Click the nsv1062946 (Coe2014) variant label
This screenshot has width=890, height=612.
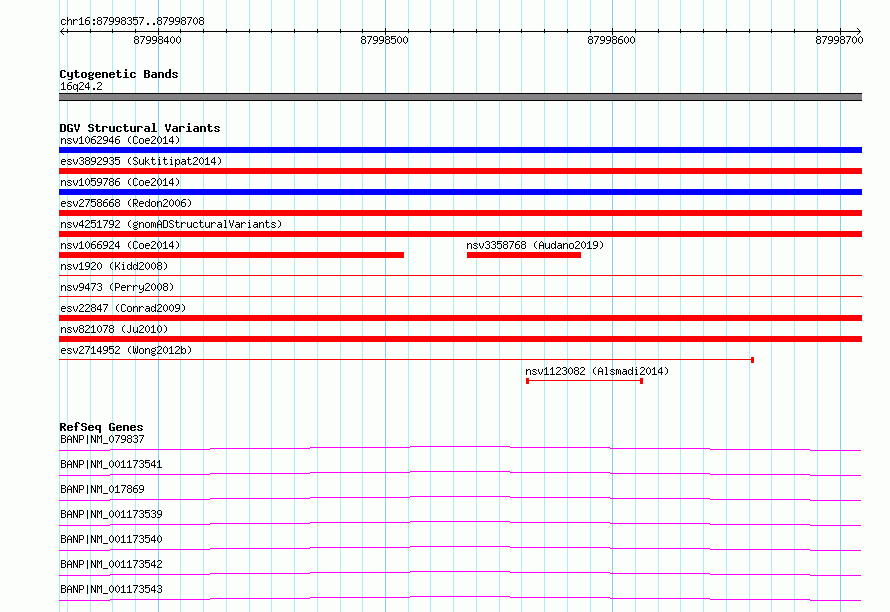(x=120, y=140)
